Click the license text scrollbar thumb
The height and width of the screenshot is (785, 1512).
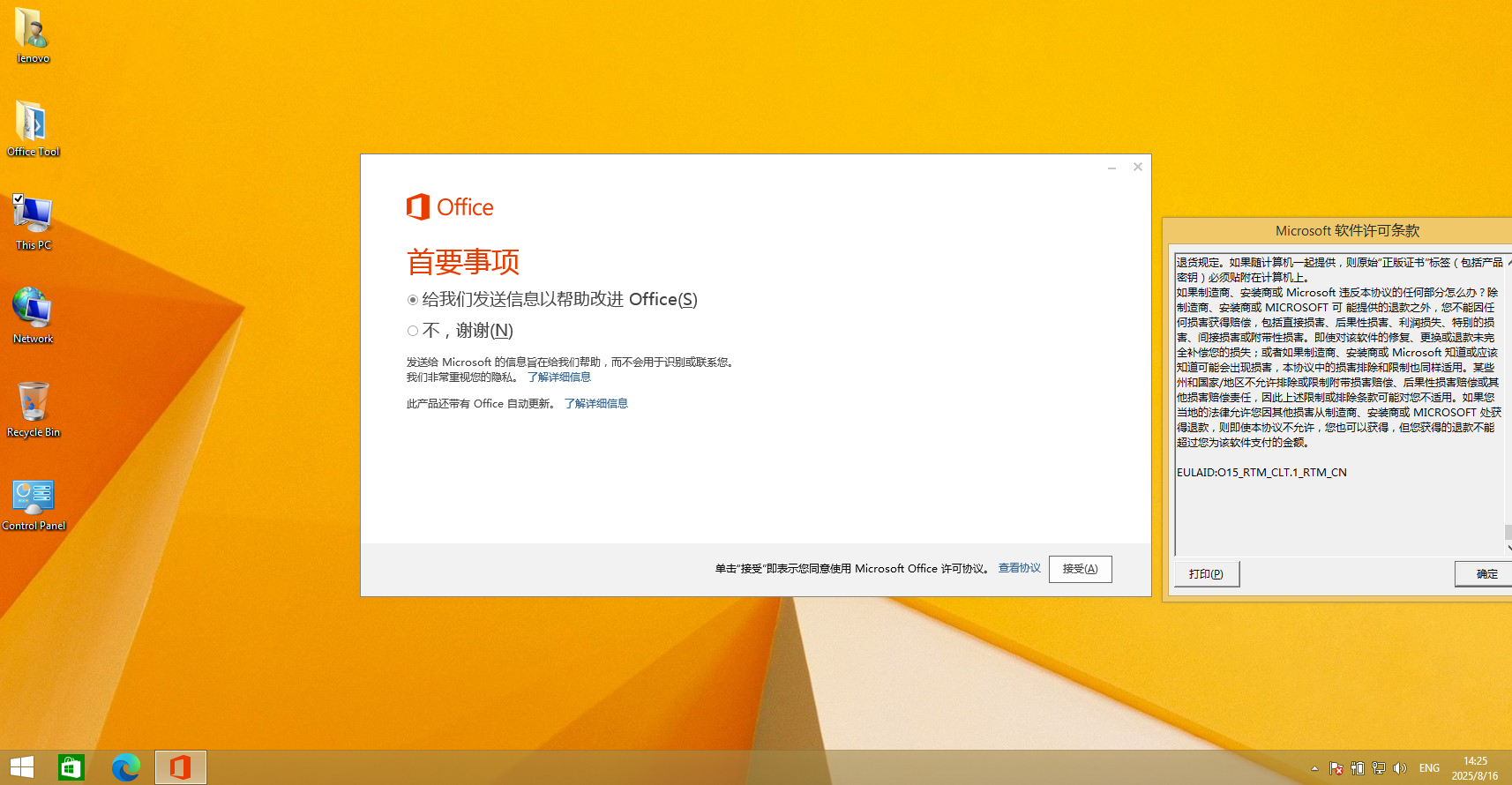pos(1508,531)
